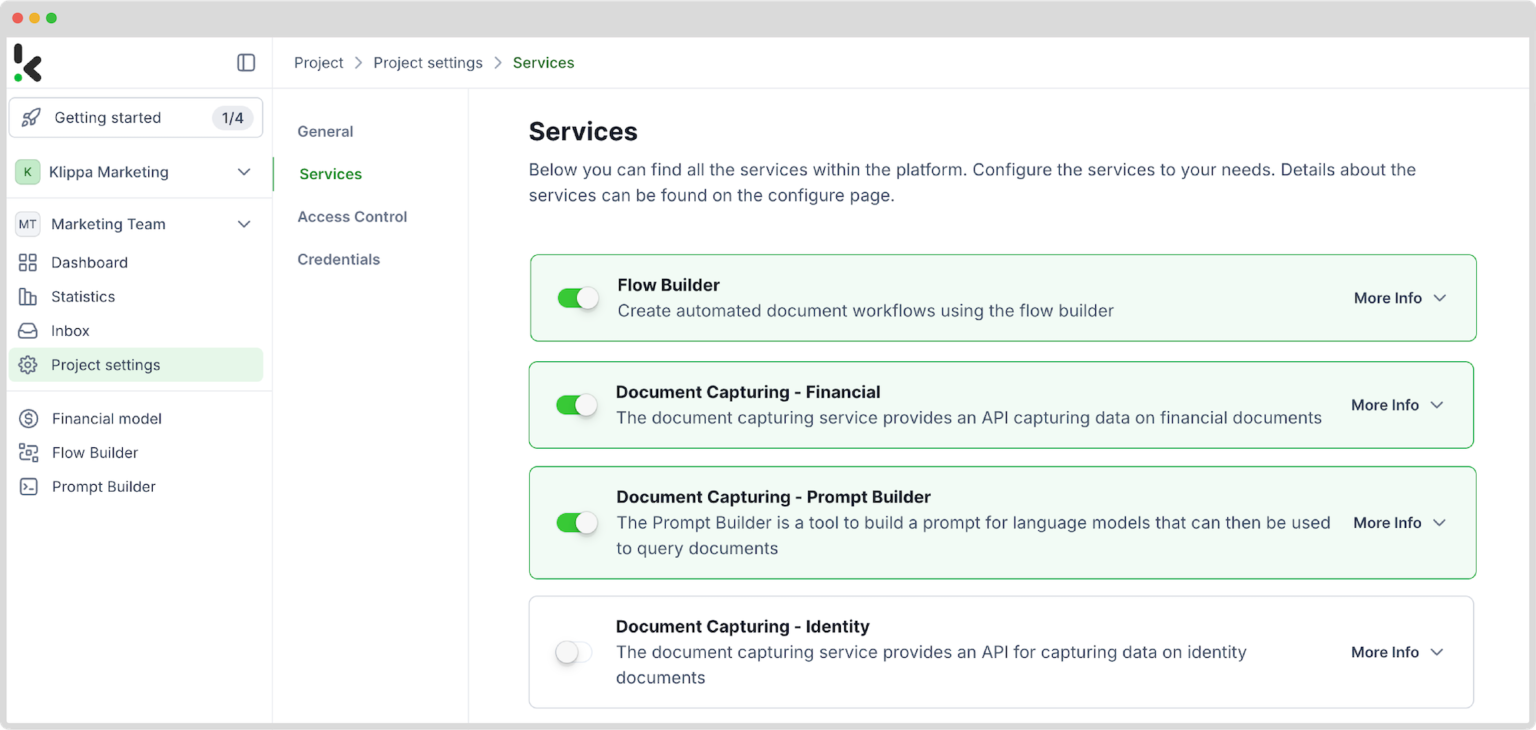Screen dimensions: 1536x730
Task: Open Dashboard via its grid icon
Action: click(28, 263)
